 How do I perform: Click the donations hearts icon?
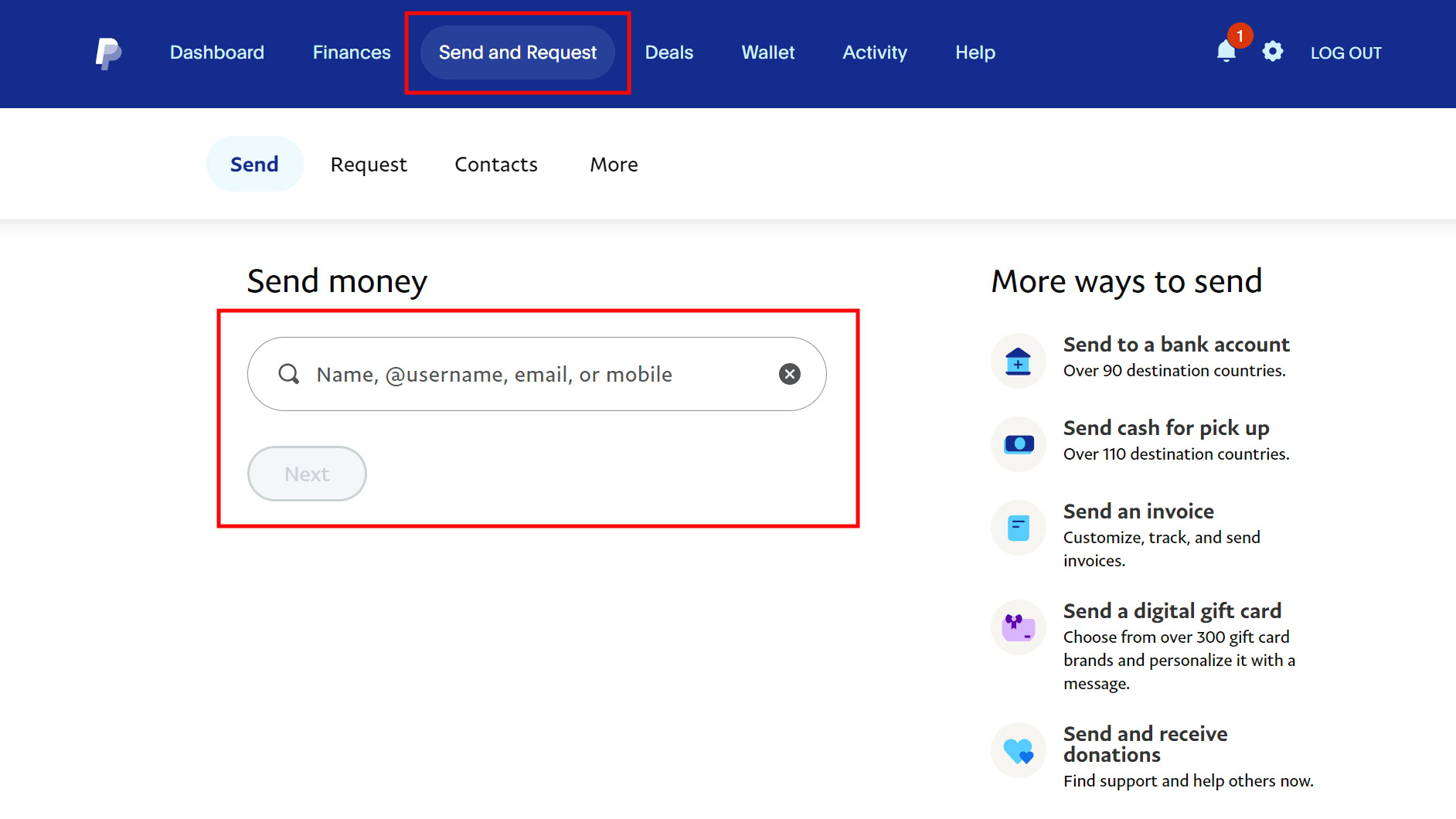(x=1018, y=750)
